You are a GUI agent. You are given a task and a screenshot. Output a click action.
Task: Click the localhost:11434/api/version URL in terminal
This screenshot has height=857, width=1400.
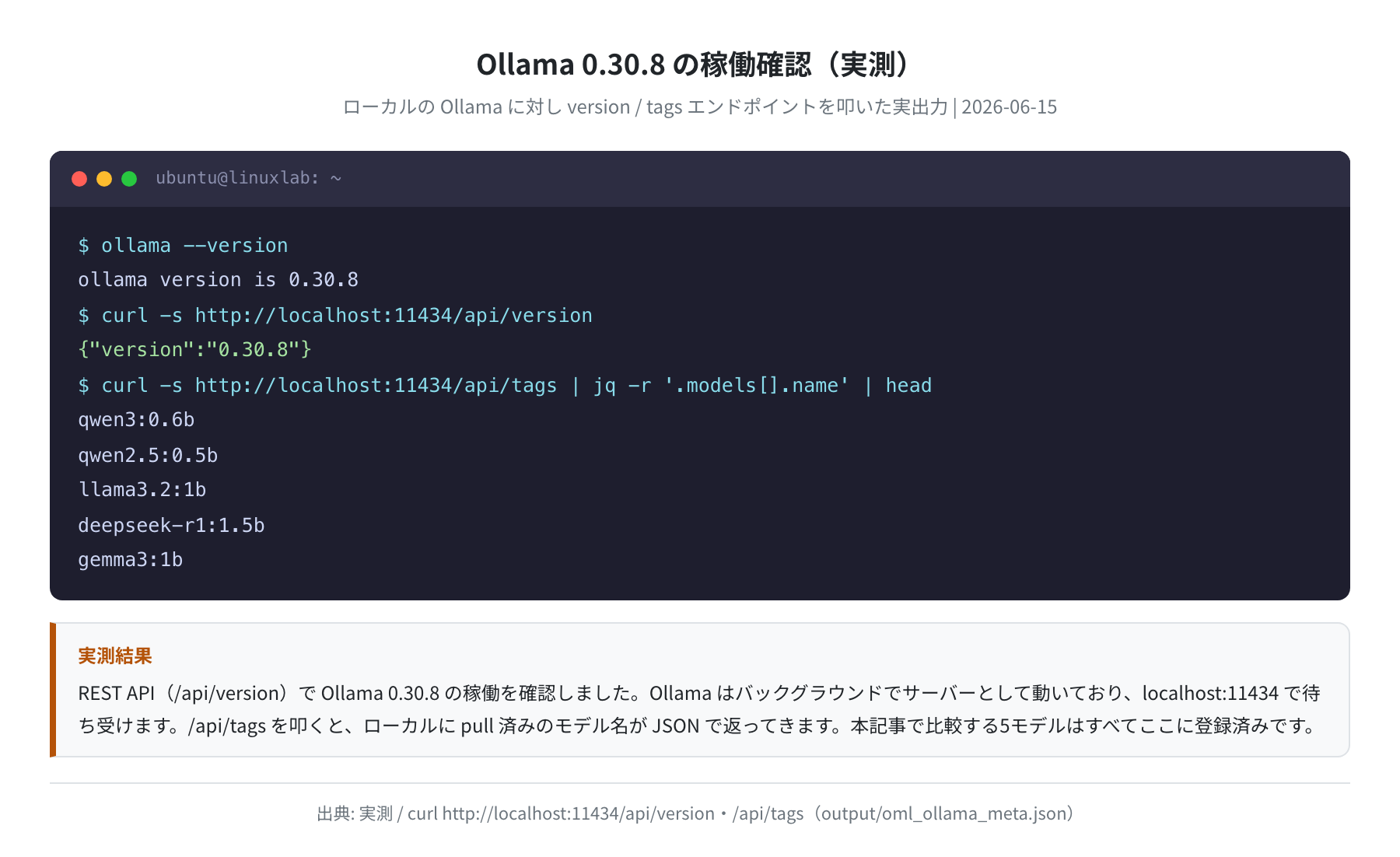point(394,315)
